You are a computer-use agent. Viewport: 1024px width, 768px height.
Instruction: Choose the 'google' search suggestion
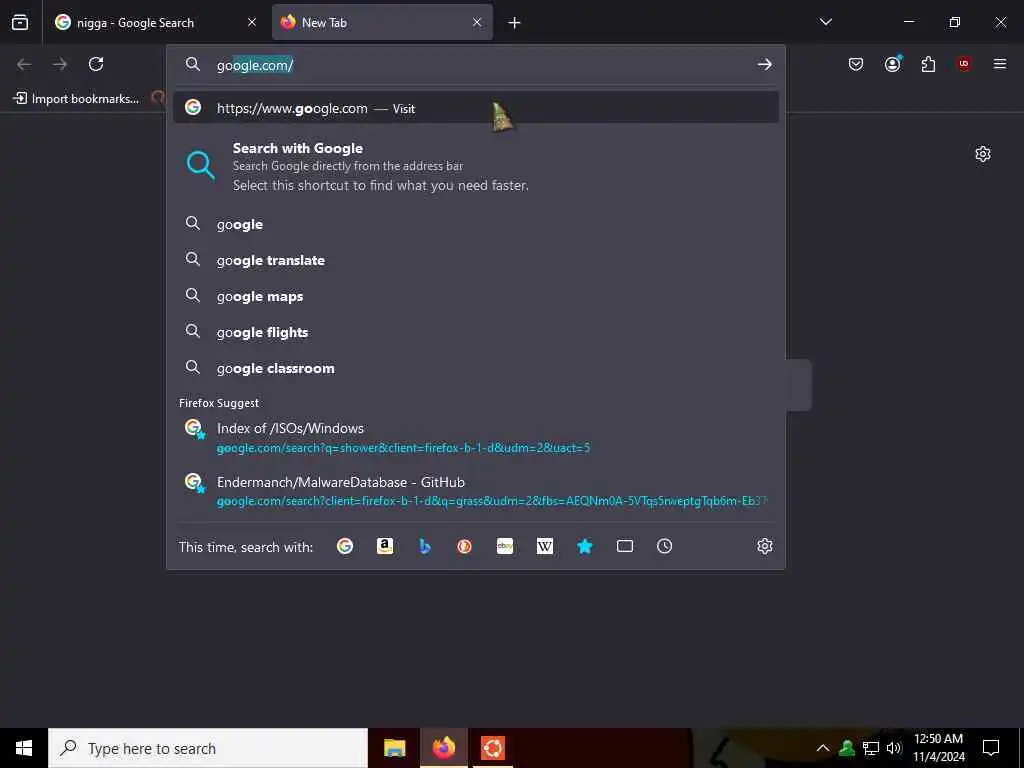[476, 224]
